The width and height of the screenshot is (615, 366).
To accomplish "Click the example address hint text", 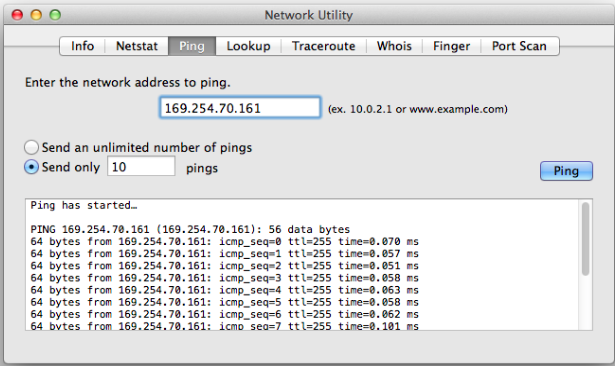I will click(418, 109).
